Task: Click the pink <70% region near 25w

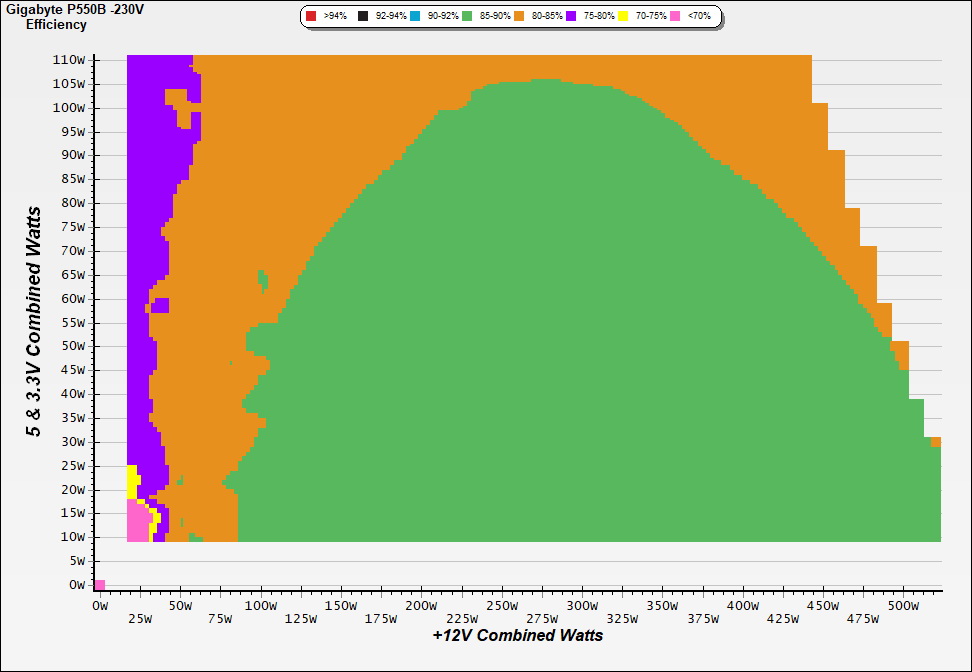Action: pyautogui.click(x=136, y=522)
